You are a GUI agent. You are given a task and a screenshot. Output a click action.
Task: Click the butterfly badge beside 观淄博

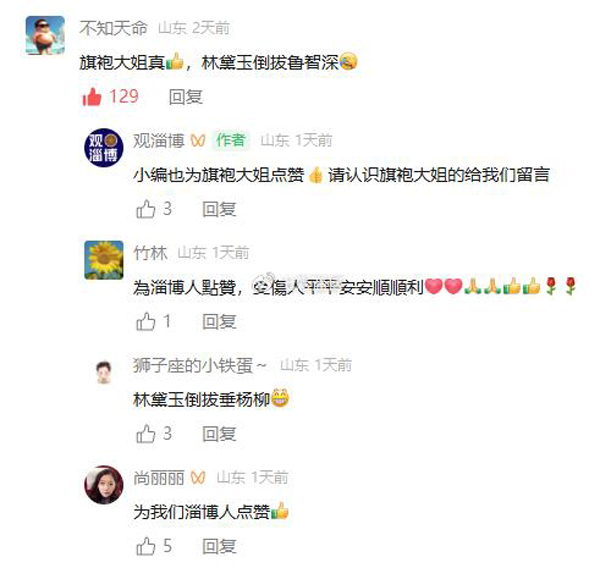click(198, 140)
